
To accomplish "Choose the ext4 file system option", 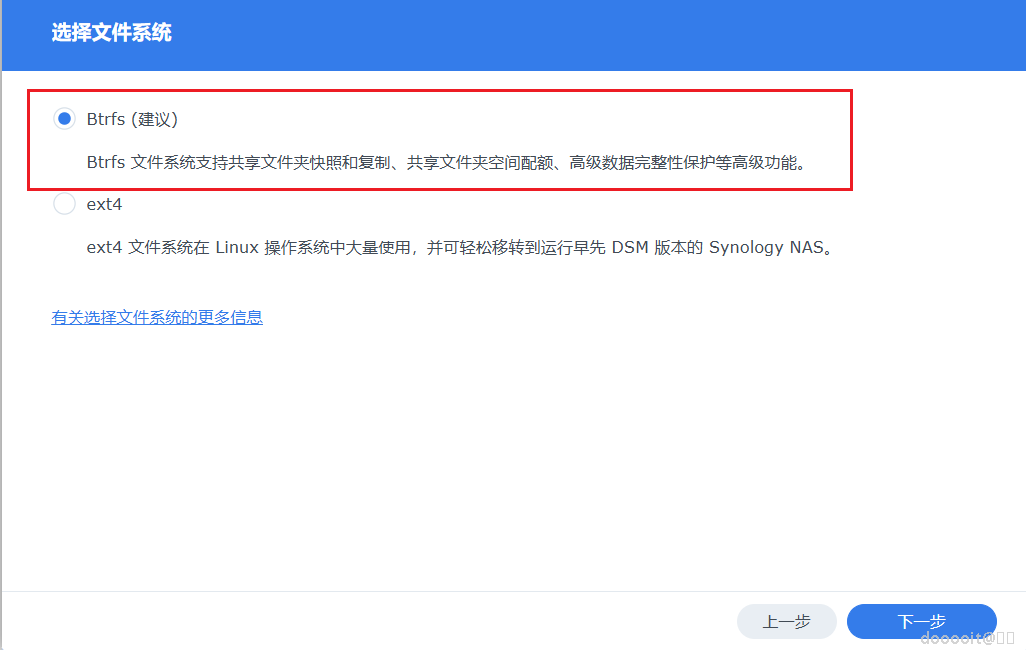I will (x=64, y=203).
